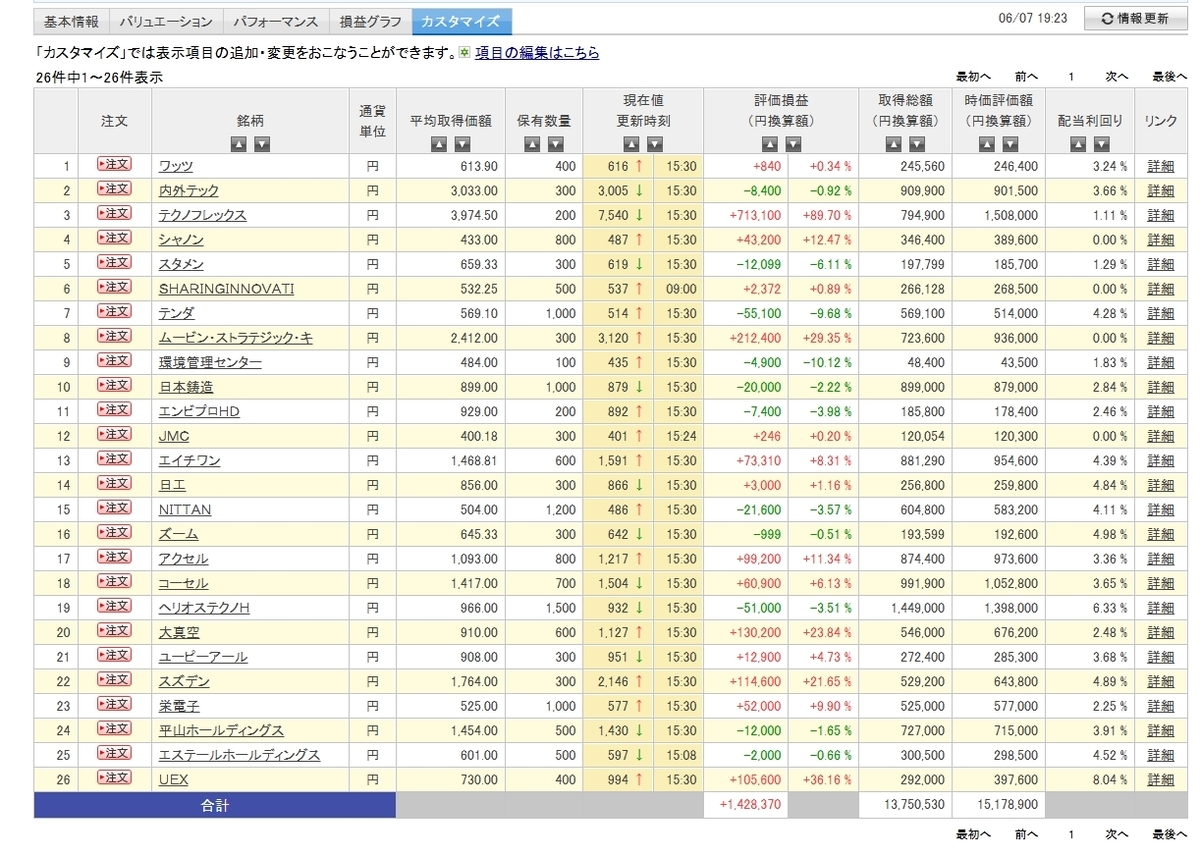Switch to 損益グラフ tab

[371, 21]
